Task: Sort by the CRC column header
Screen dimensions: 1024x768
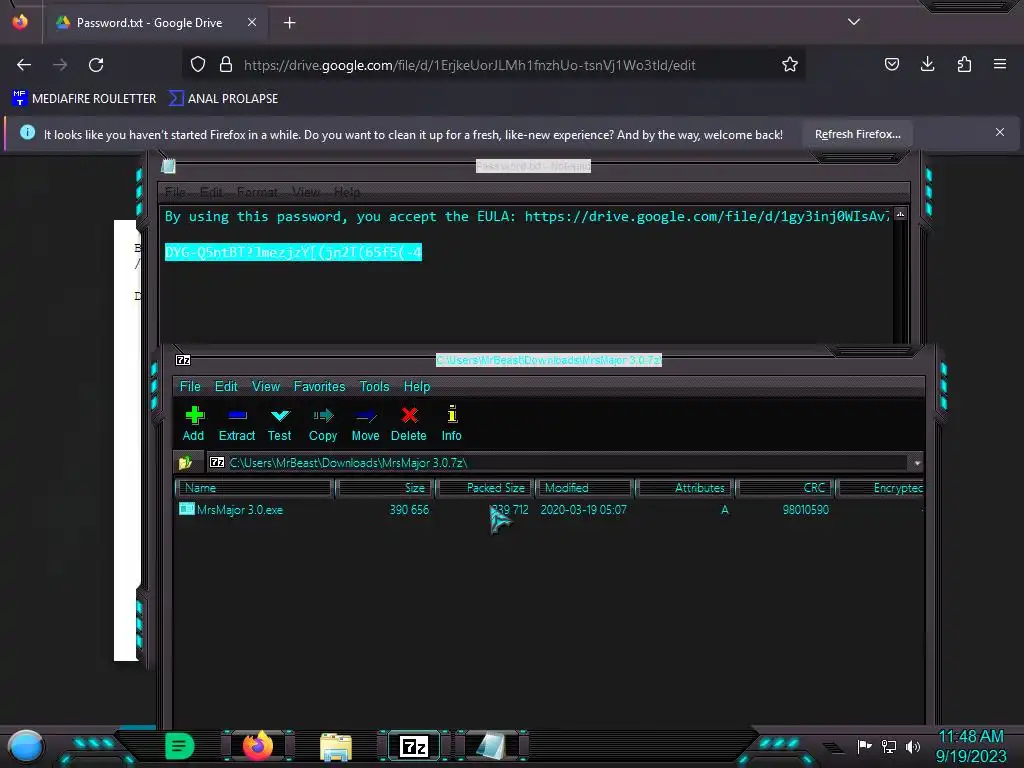Action: point(785,488)
